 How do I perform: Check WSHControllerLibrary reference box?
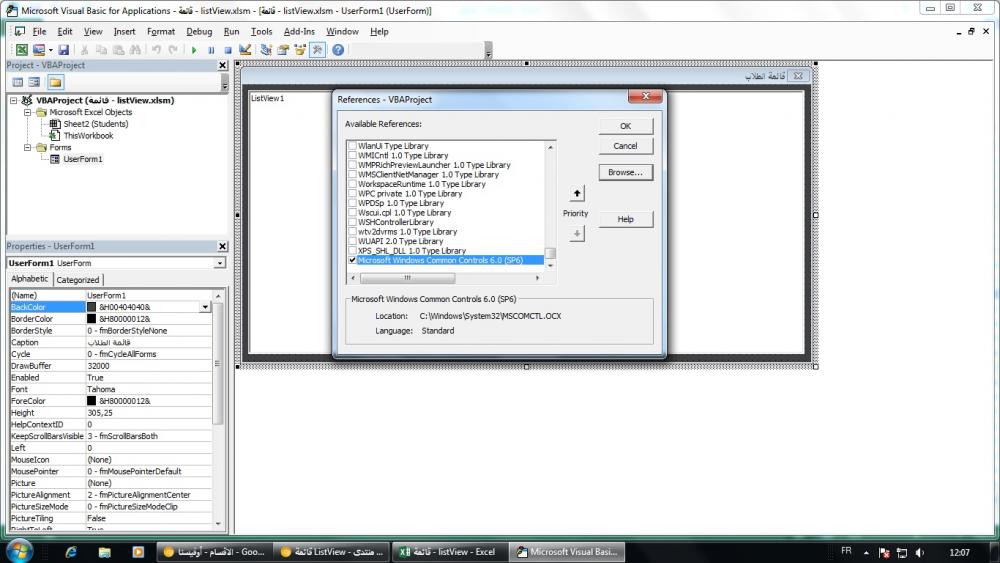click(352, 222)
